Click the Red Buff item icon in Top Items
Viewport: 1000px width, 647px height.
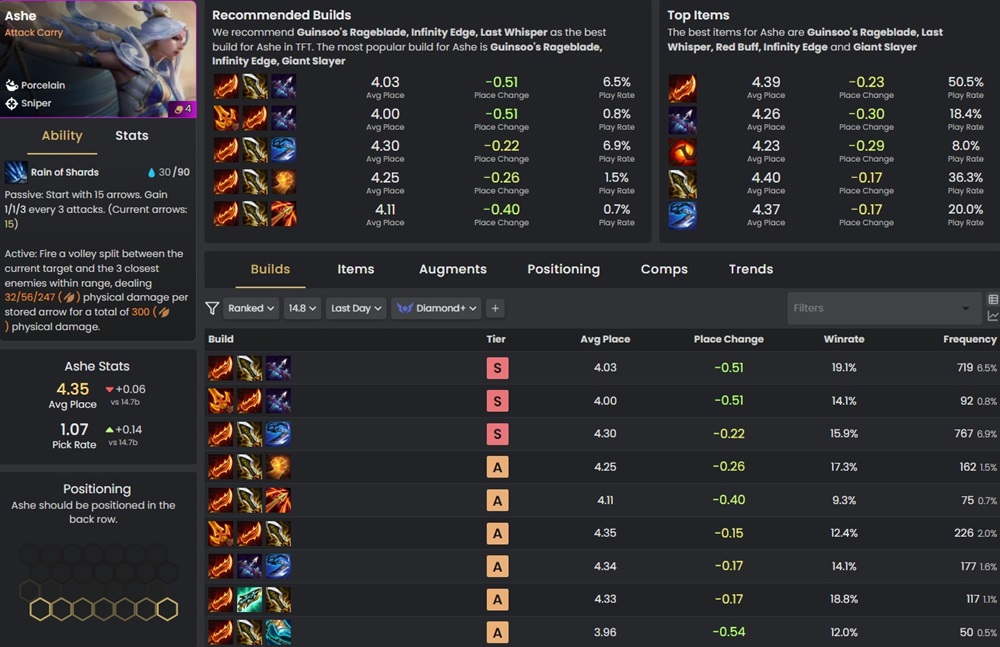coord(682,152)
